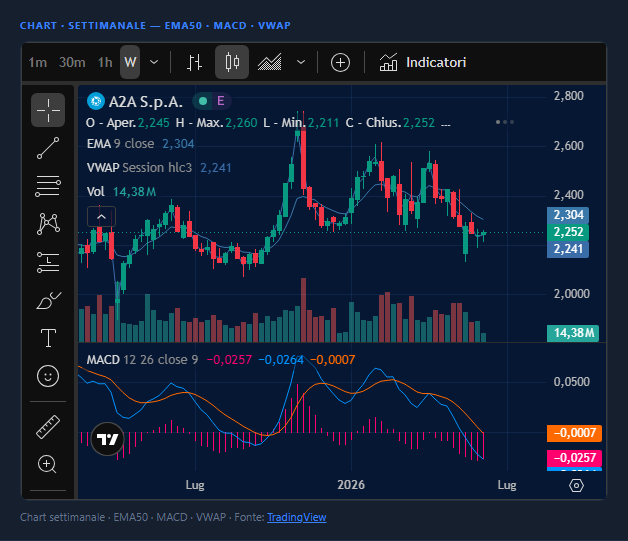The image size is (628, 541).
Task: Select the crosshair cursor tool
Action: pyautogui.click(x=48, y=110)
